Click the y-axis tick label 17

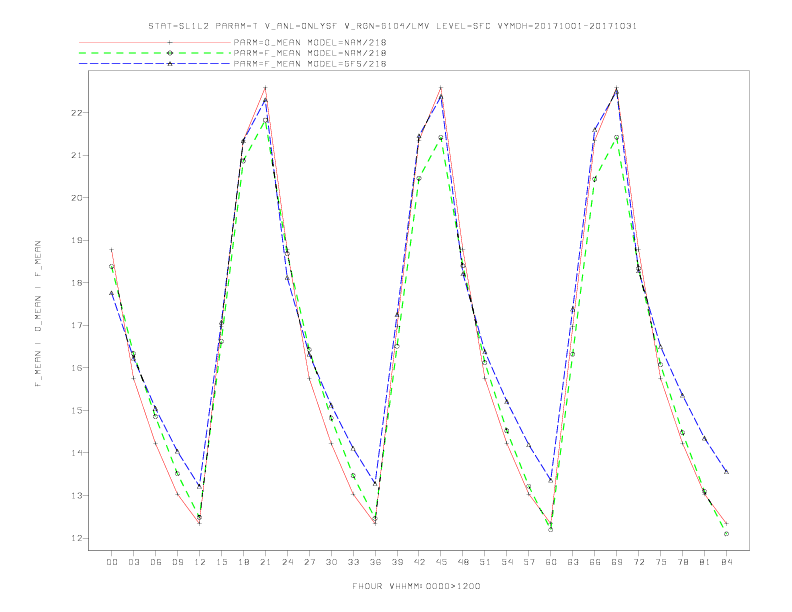point(77,325)
